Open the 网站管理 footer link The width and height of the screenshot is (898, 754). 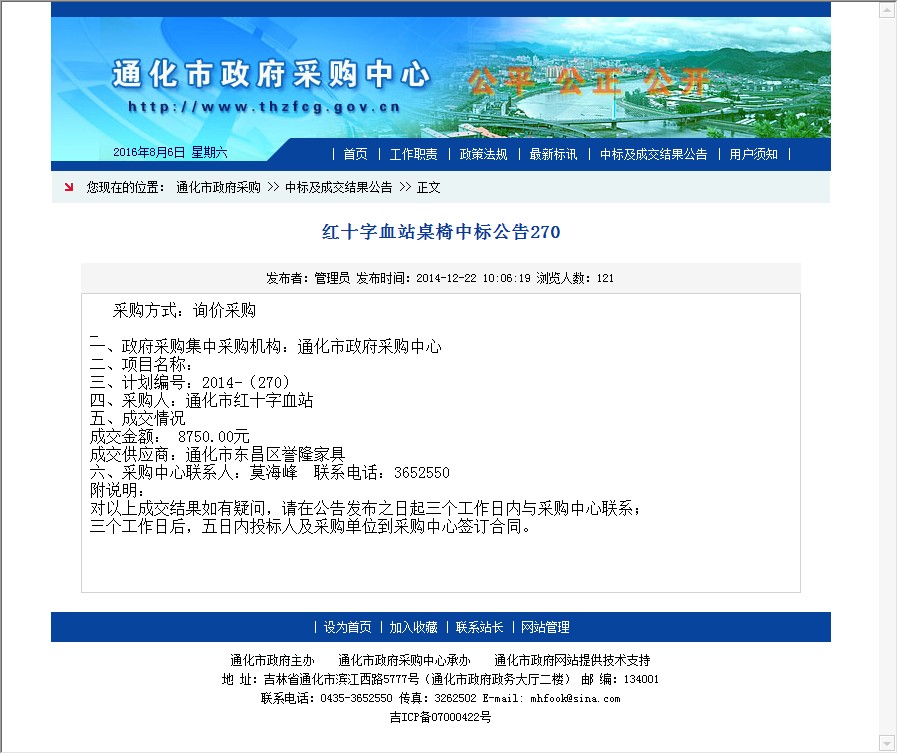point(545,627)
